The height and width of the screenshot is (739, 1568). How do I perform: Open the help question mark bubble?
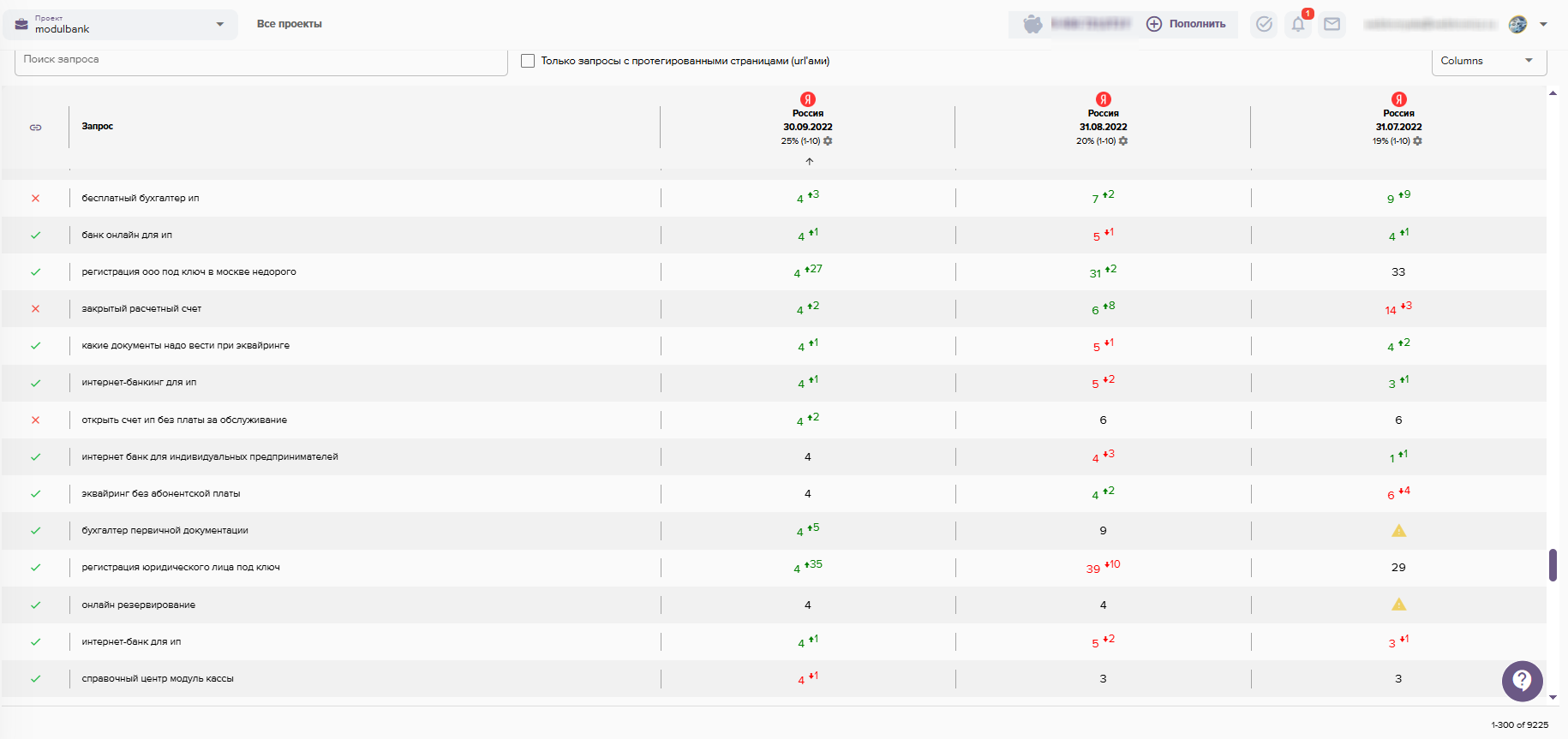pos(1522,681)
